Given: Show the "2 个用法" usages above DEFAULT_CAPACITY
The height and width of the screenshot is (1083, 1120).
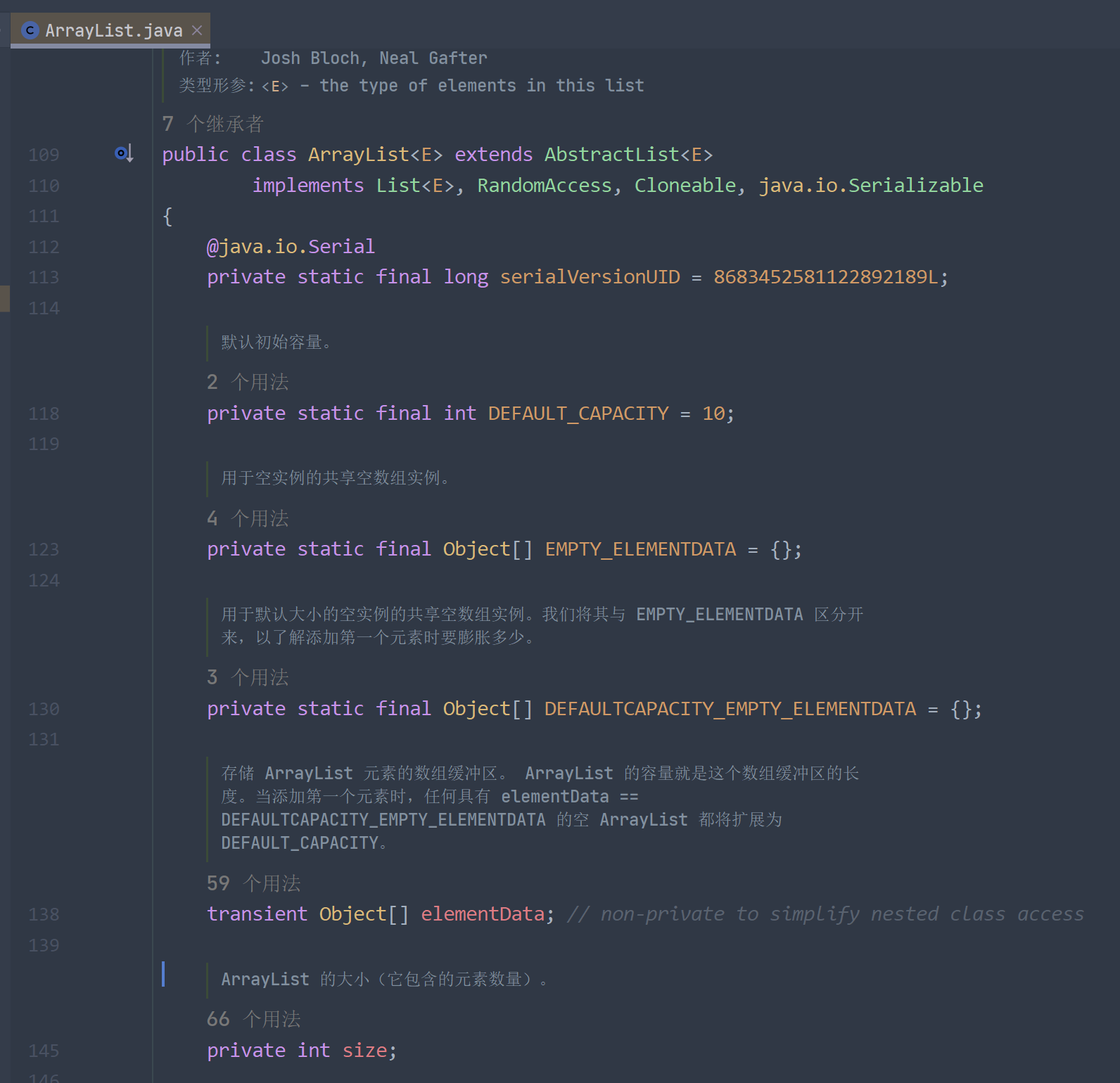Looking at the screenshot, I should coord(248,382).
